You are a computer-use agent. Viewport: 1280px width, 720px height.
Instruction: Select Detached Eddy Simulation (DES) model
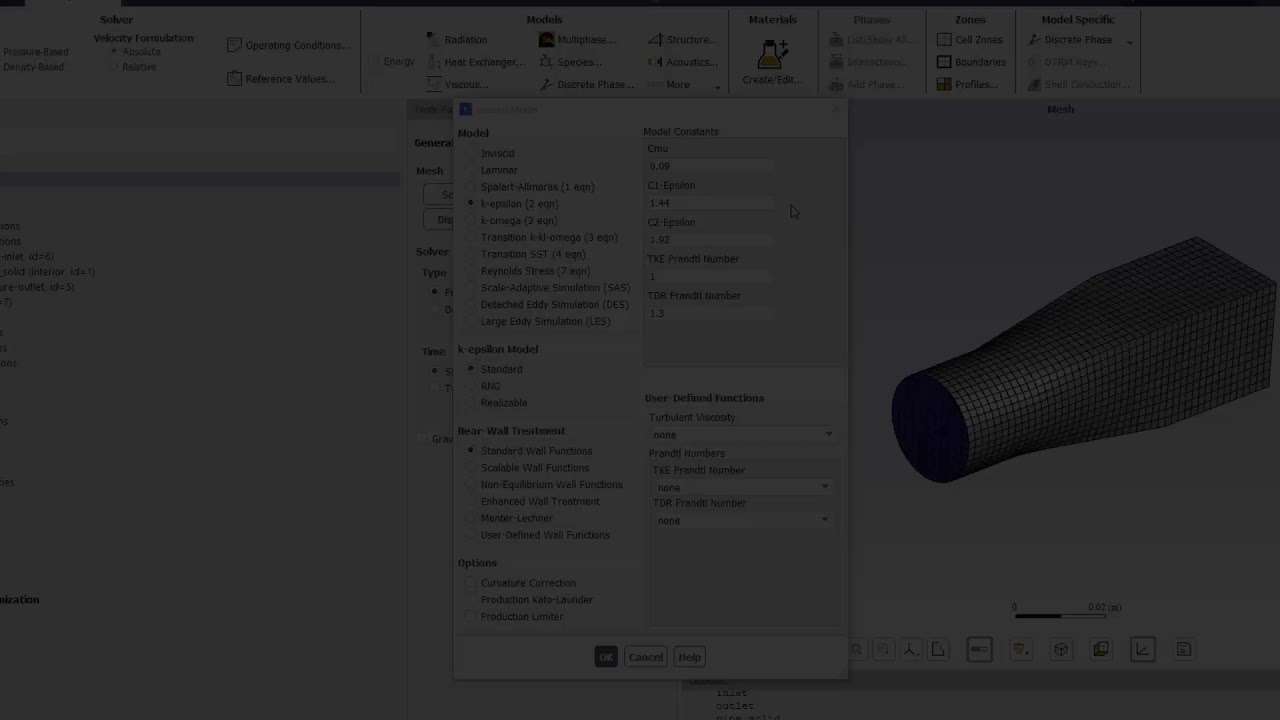point(547,305)
